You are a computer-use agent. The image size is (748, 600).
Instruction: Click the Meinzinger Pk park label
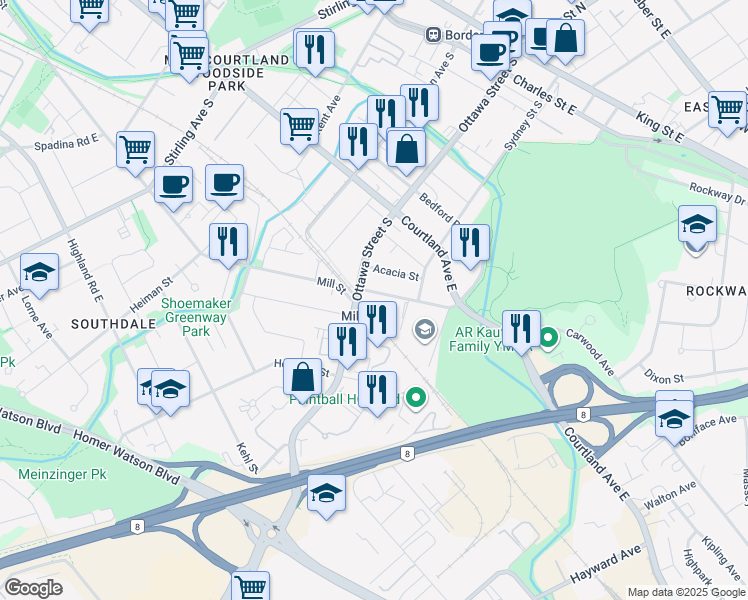pyautogui.click(x=62, y=475)
